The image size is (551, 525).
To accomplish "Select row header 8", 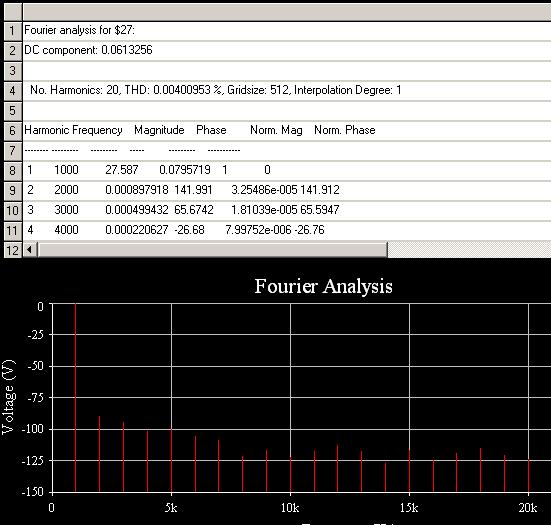I will tap(13, 171).
